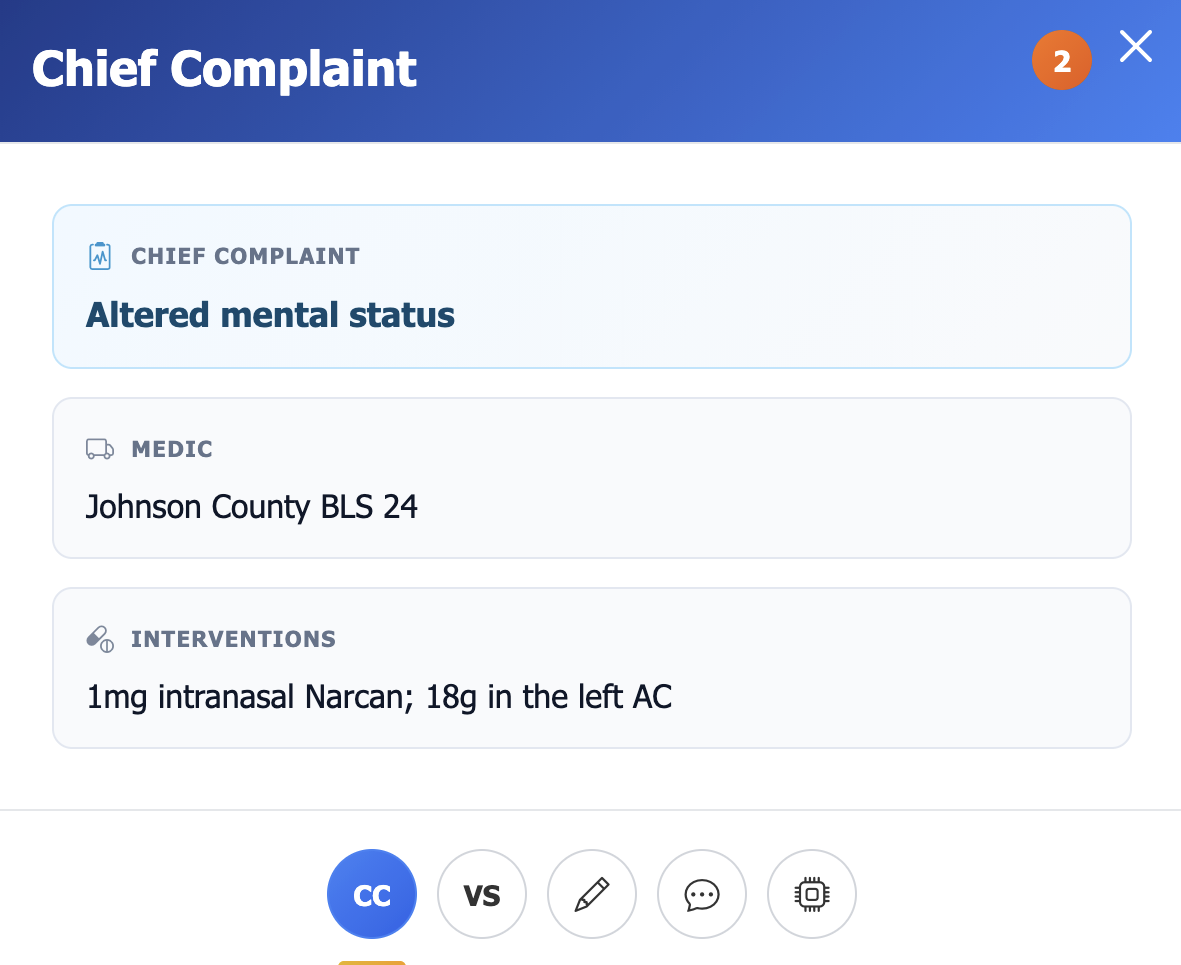Click the Altered mental status text
The width and height of the screenshot is (1181, 965).
[x=270, y=314]
